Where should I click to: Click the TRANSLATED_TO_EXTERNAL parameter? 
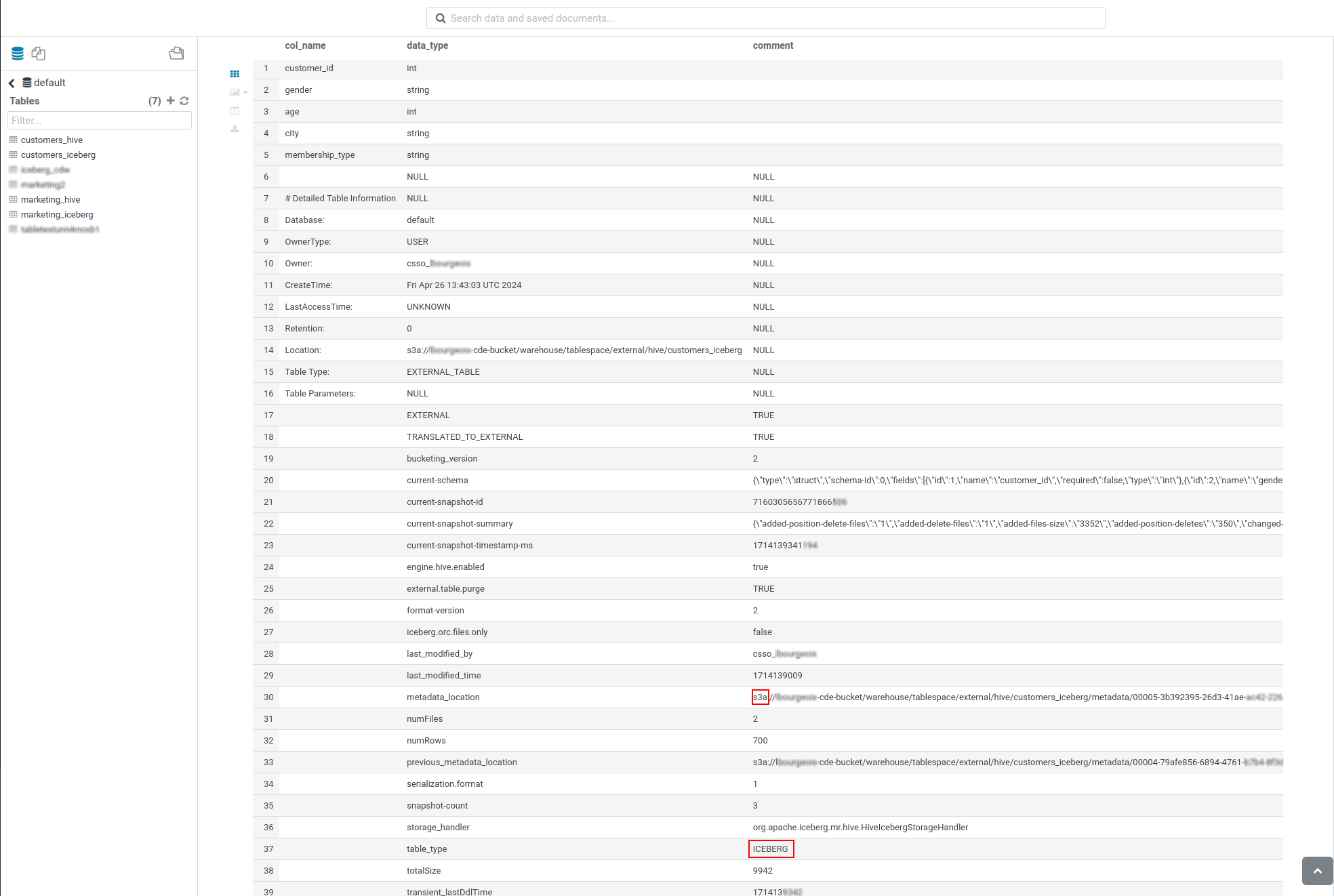tap(465, 437)
